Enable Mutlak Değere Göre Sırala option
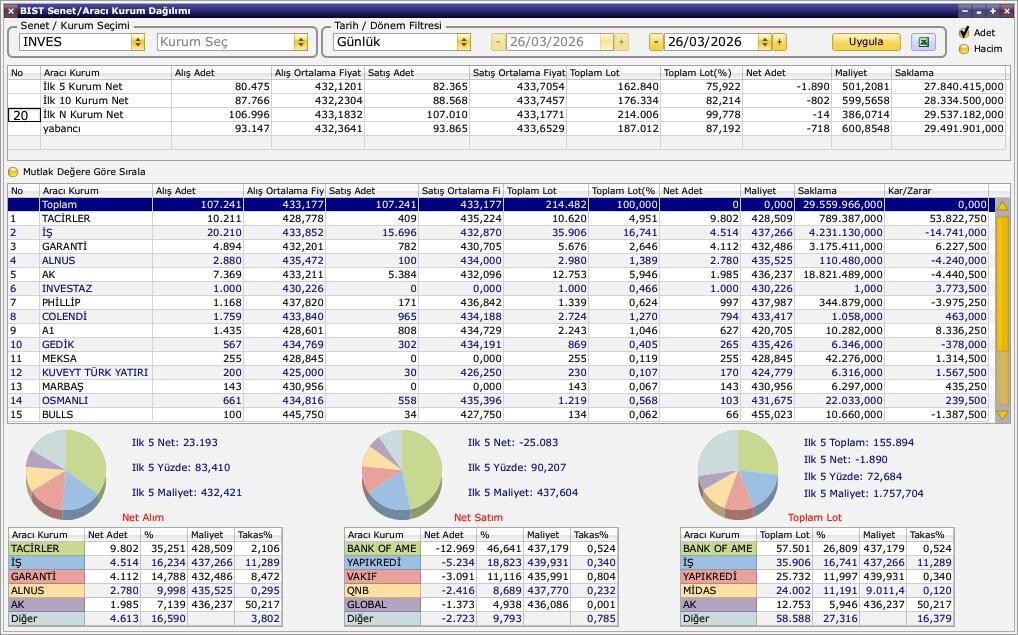The width and height of the screenshot is (1018, 635). (x=14, y=172)
